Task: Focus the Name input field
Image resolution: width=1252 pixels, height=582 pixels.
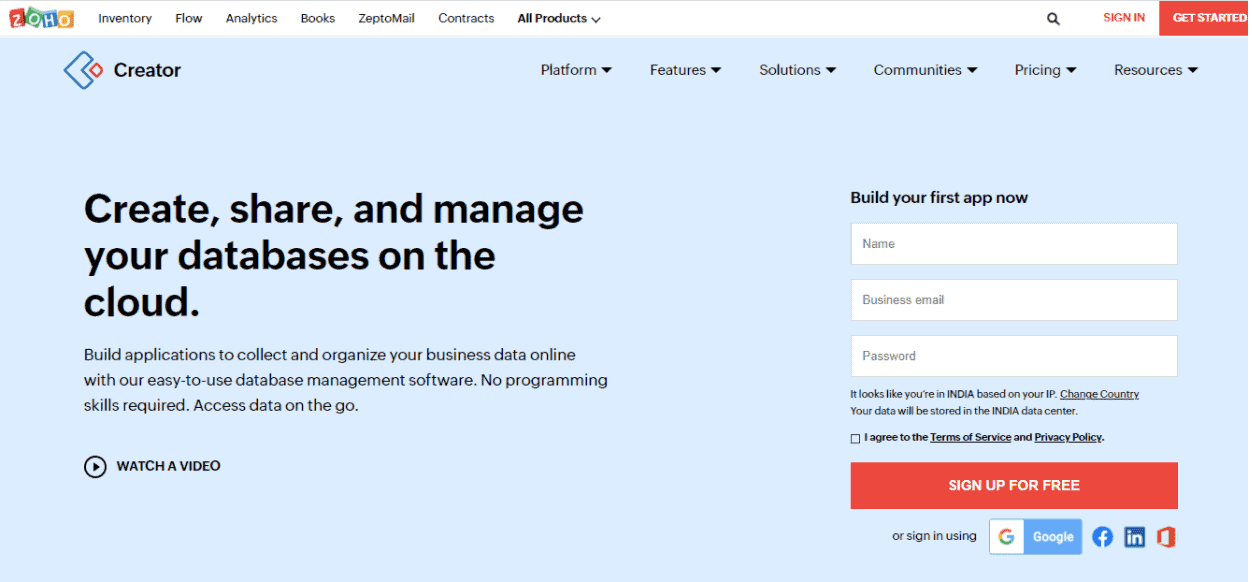Action: pyautogui.click(x=1014, y=244)
